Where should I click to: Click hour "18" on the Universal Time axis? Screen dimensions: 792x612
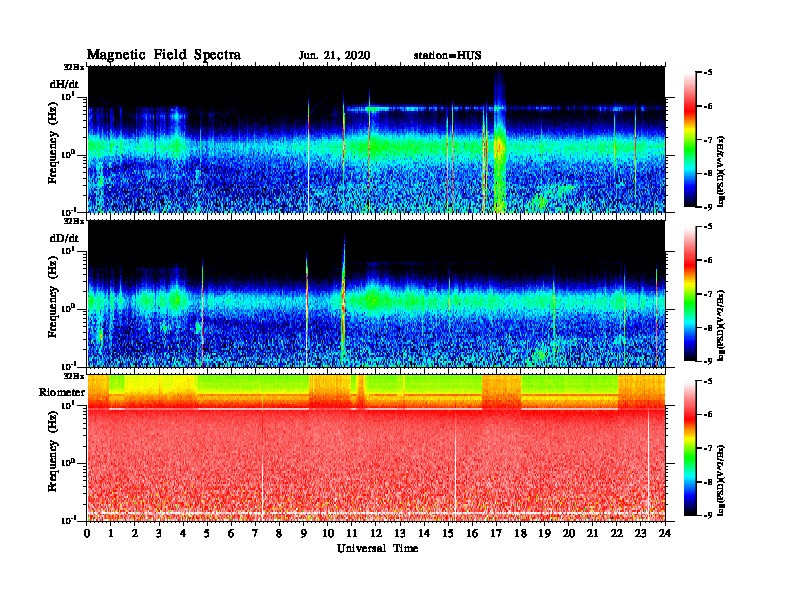pyautogui.click(x=521, y=533)
